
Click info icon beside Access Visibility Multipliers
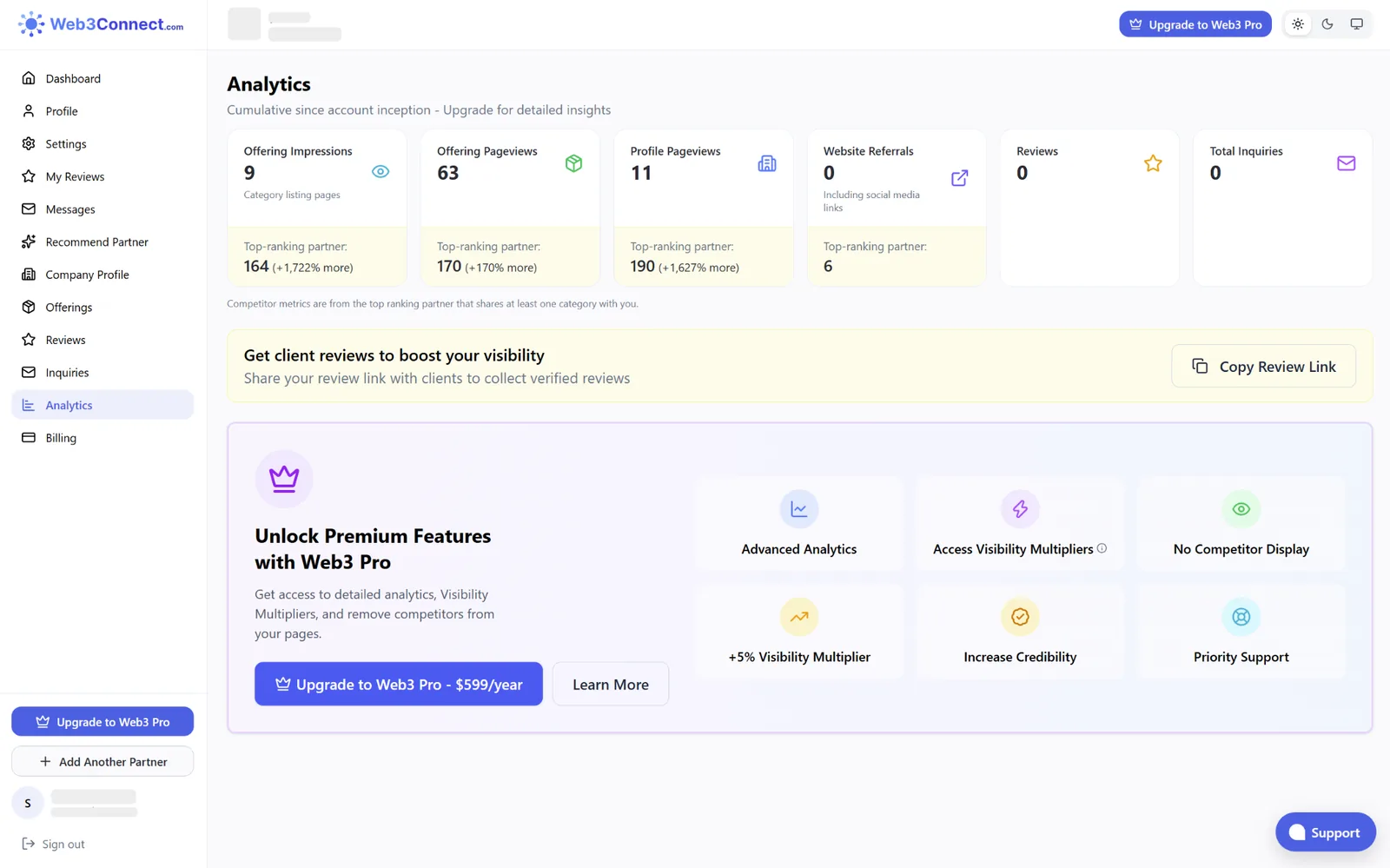[1102, 548]
